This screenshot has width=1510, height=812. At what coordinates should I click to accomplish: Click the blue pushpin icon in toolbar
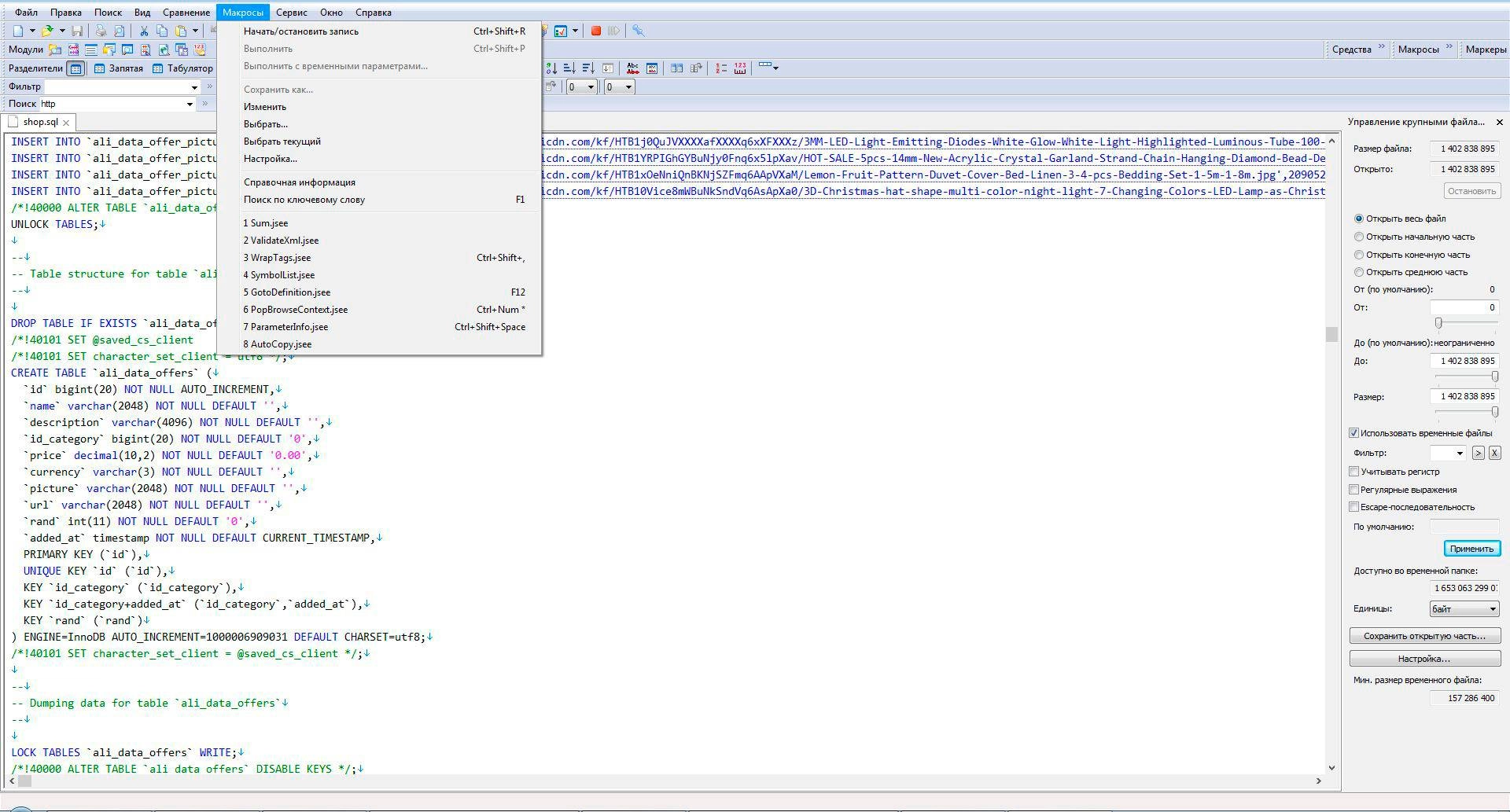(x=639, y=31)
